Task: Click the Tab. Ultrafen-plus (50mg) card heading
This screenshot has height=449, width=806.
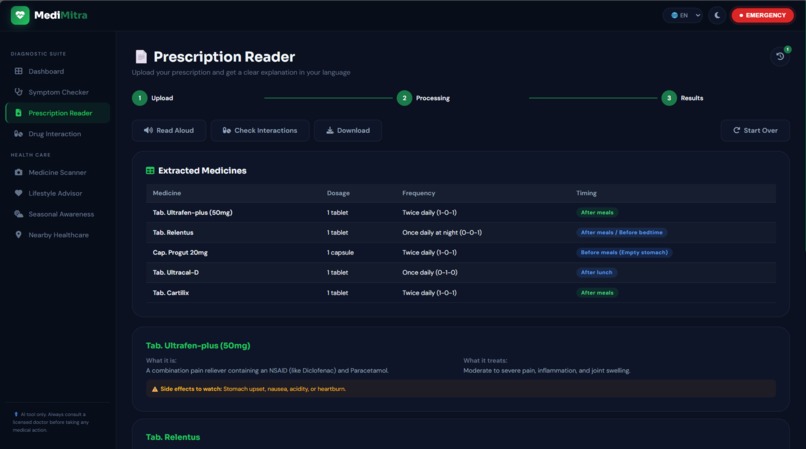Action: point(198,346)
